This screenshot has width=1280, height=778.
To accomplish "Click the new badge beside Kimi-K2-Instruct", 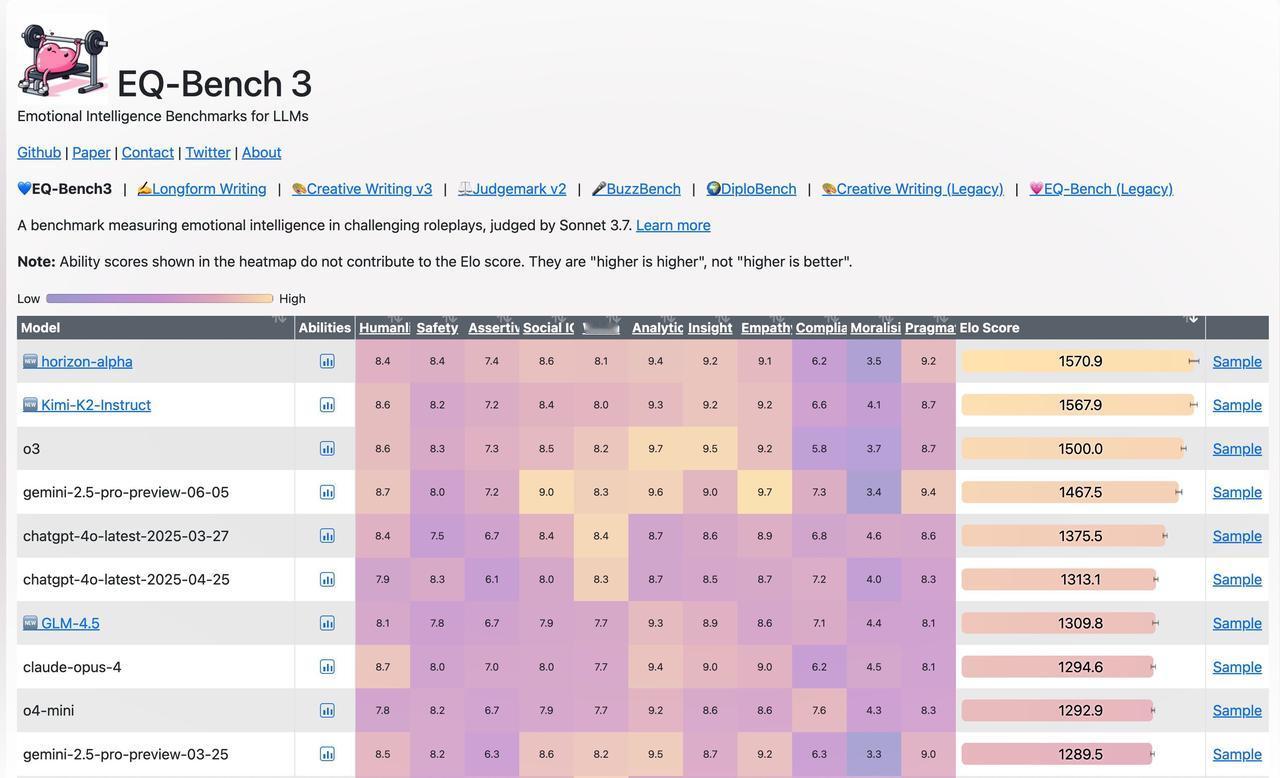I will 30,405.
